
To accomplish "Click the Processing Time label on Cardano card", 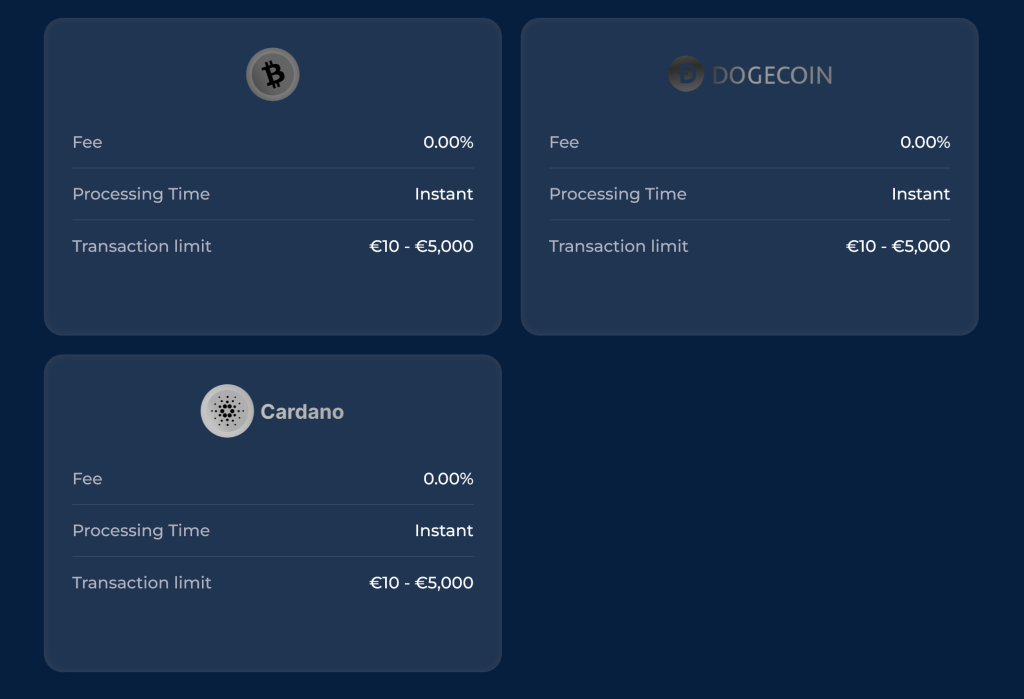I will (x=141, y=530).
